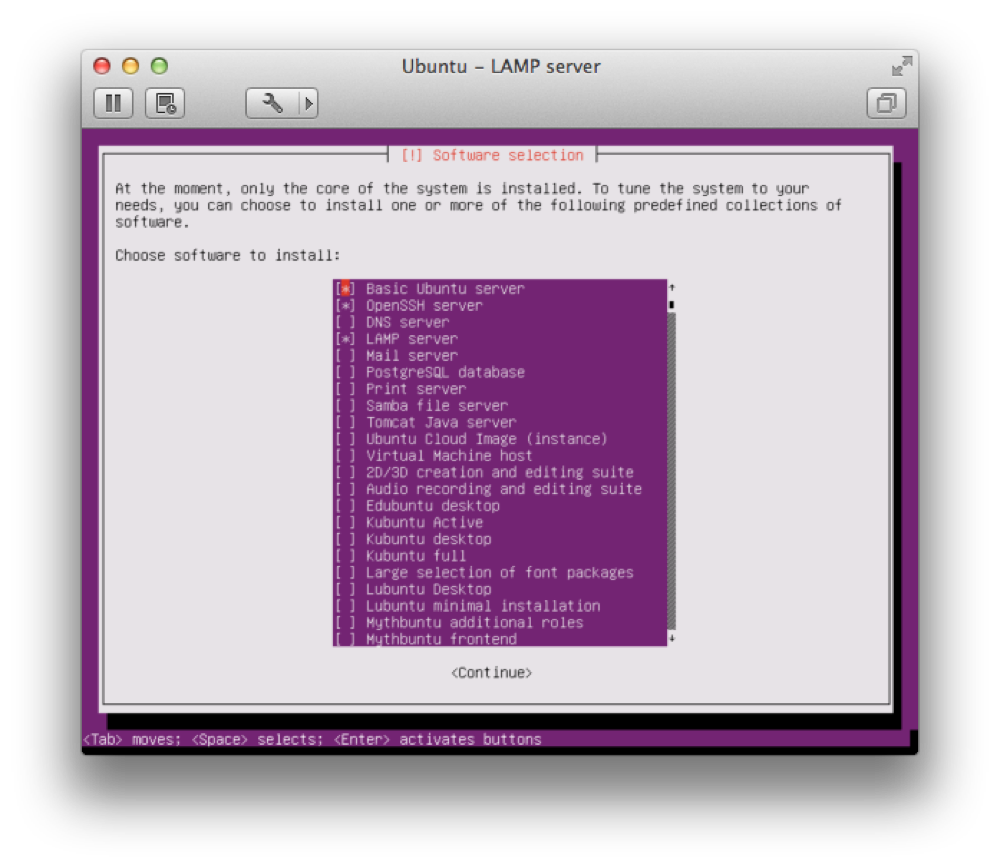Close the window with the red button

coord(102,66)
